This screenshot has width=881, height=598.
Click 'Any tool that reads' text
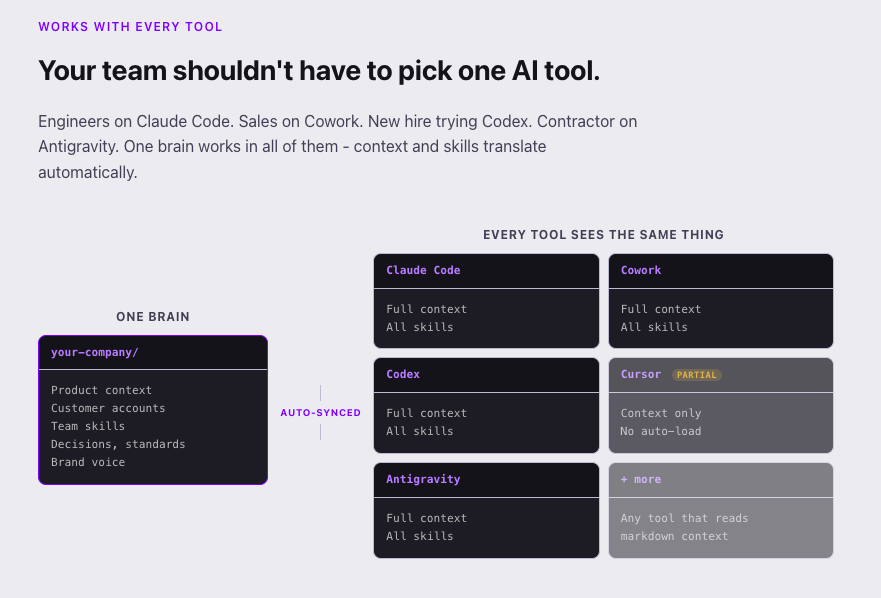[684, 518]
